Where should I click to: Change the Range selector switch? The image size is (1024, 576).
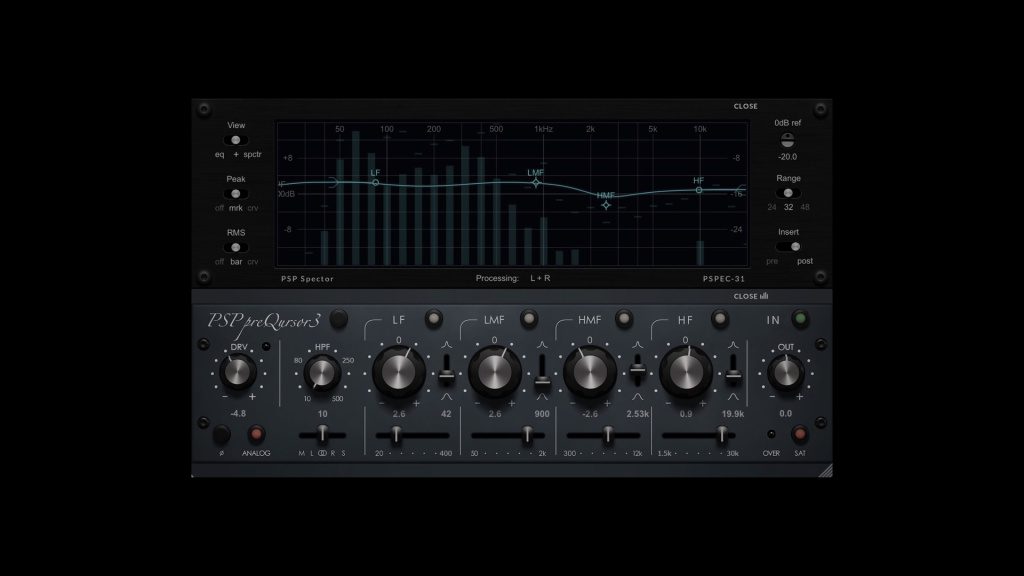[788, 193]
